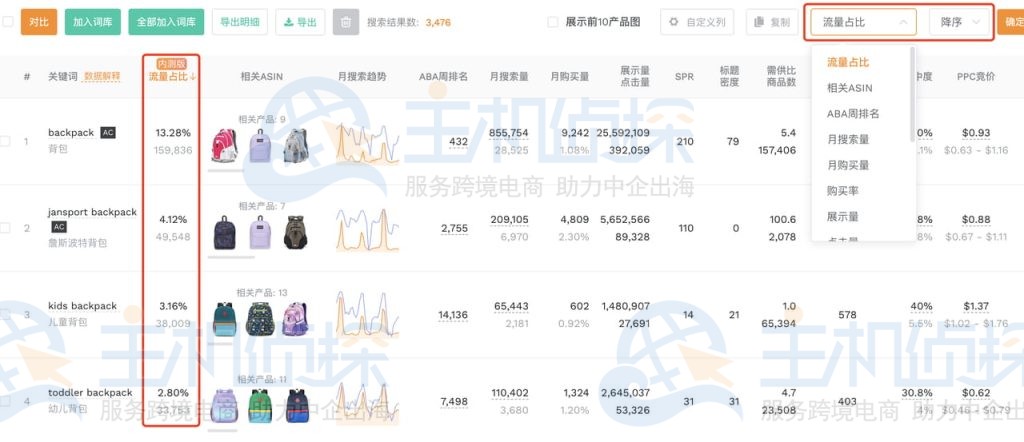Open the 自定义列 column settings
The image size is (1024, 442).
click(697, 22)
